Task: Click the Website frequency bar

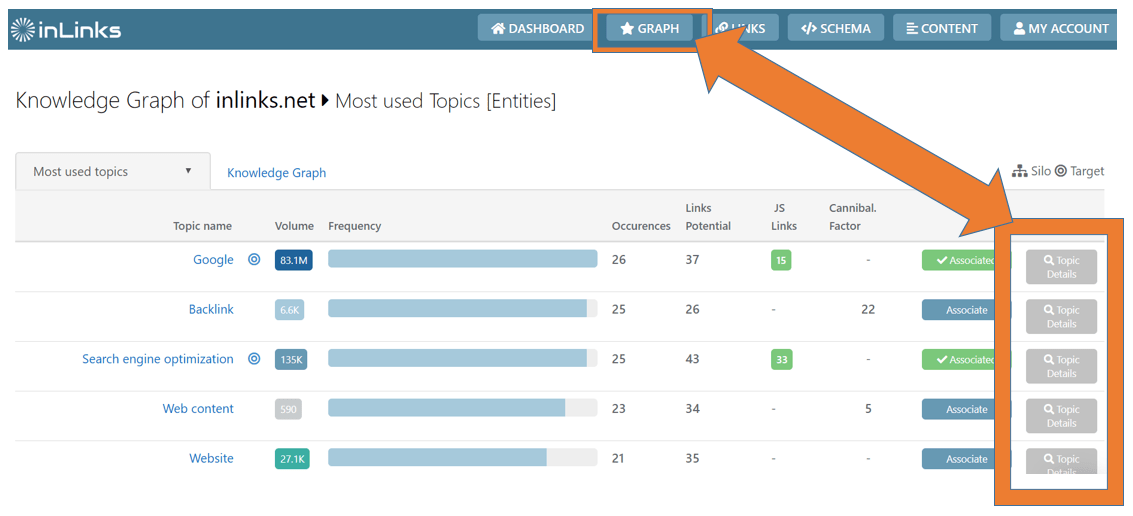Action: coord(462,457)
